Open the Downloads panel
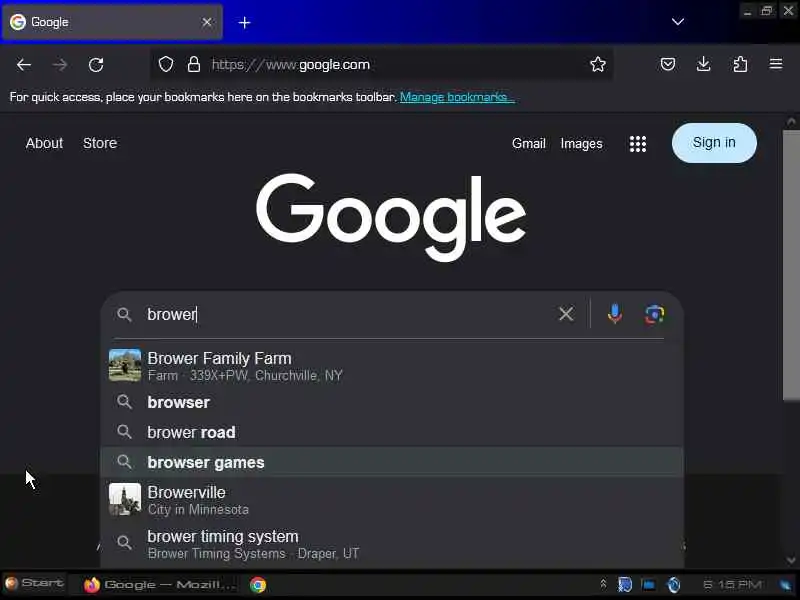 pos(704,64)
